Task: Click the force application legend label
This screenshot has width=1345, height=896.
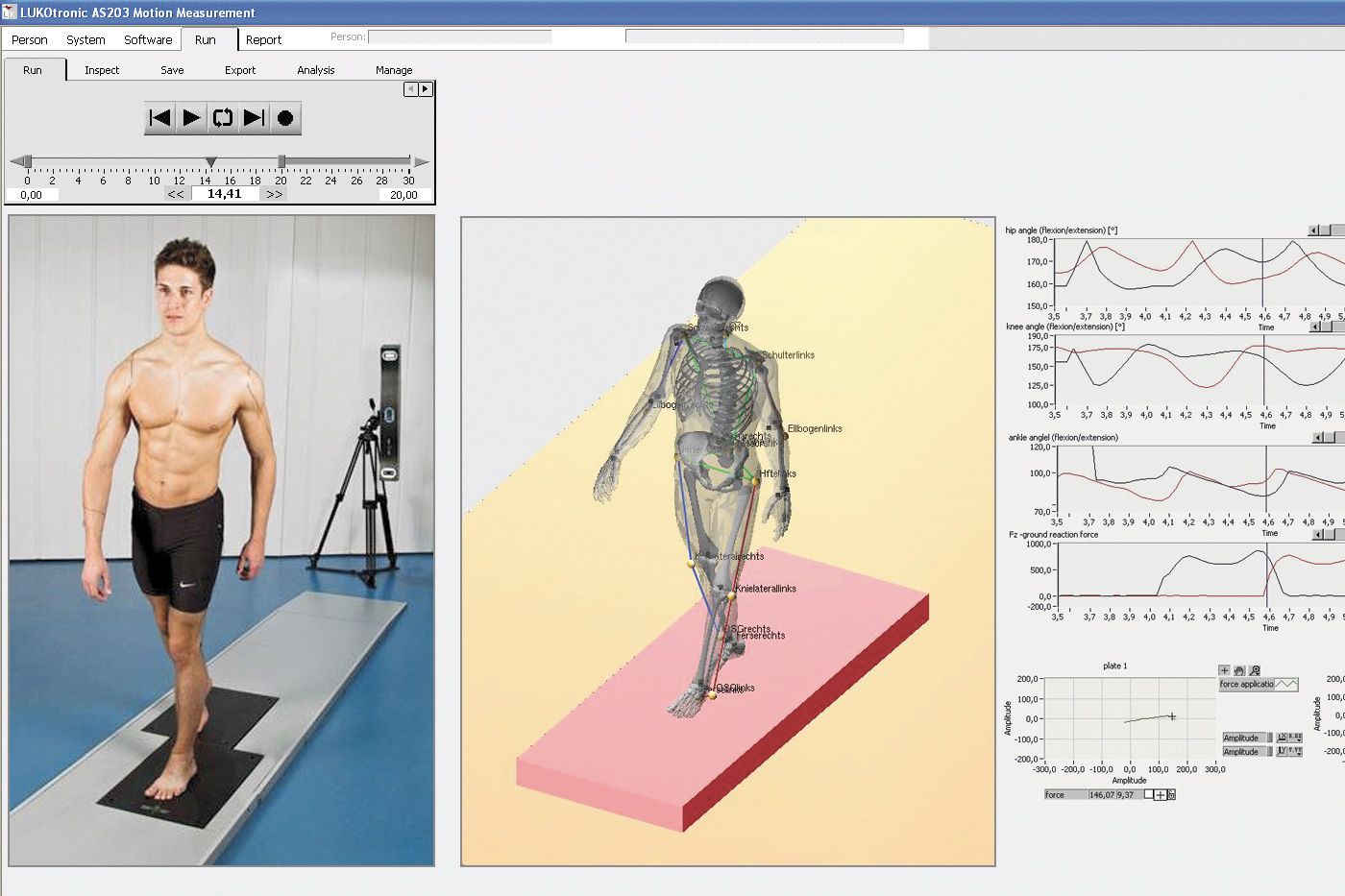Action: pos(1246,685)
